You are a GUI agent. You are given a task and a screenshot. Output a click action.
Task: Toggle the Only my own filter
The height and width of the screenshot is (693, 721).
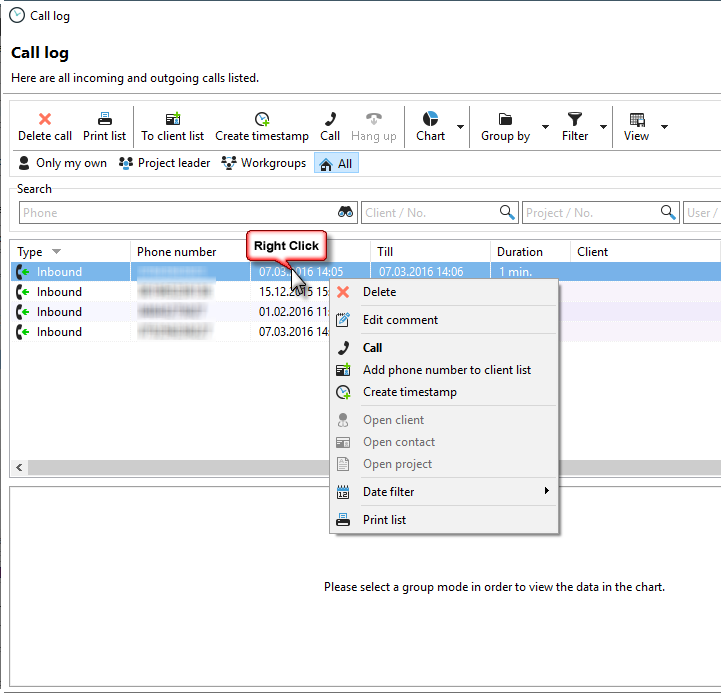[x=62, y=163]
